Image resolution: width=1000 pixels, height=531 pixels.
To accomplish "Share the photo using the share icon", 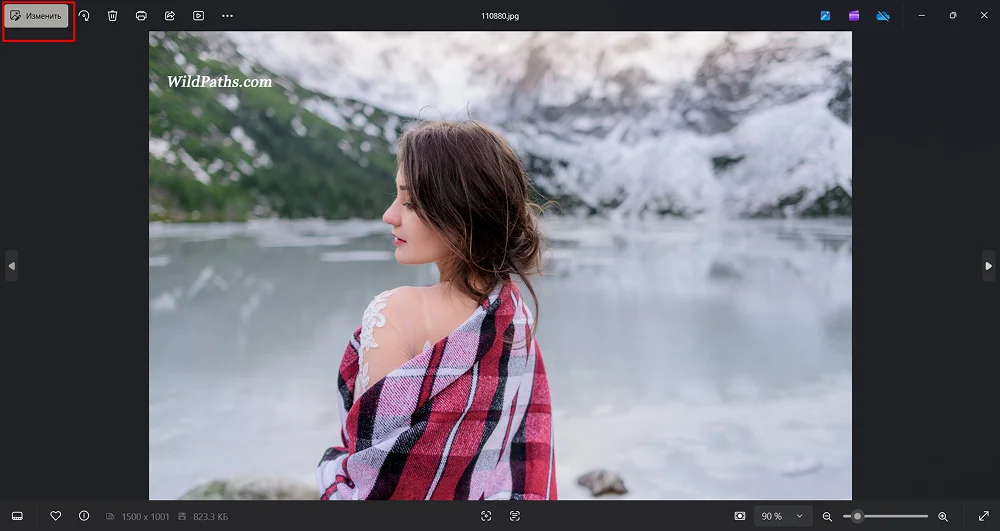I will click(170, 16).
